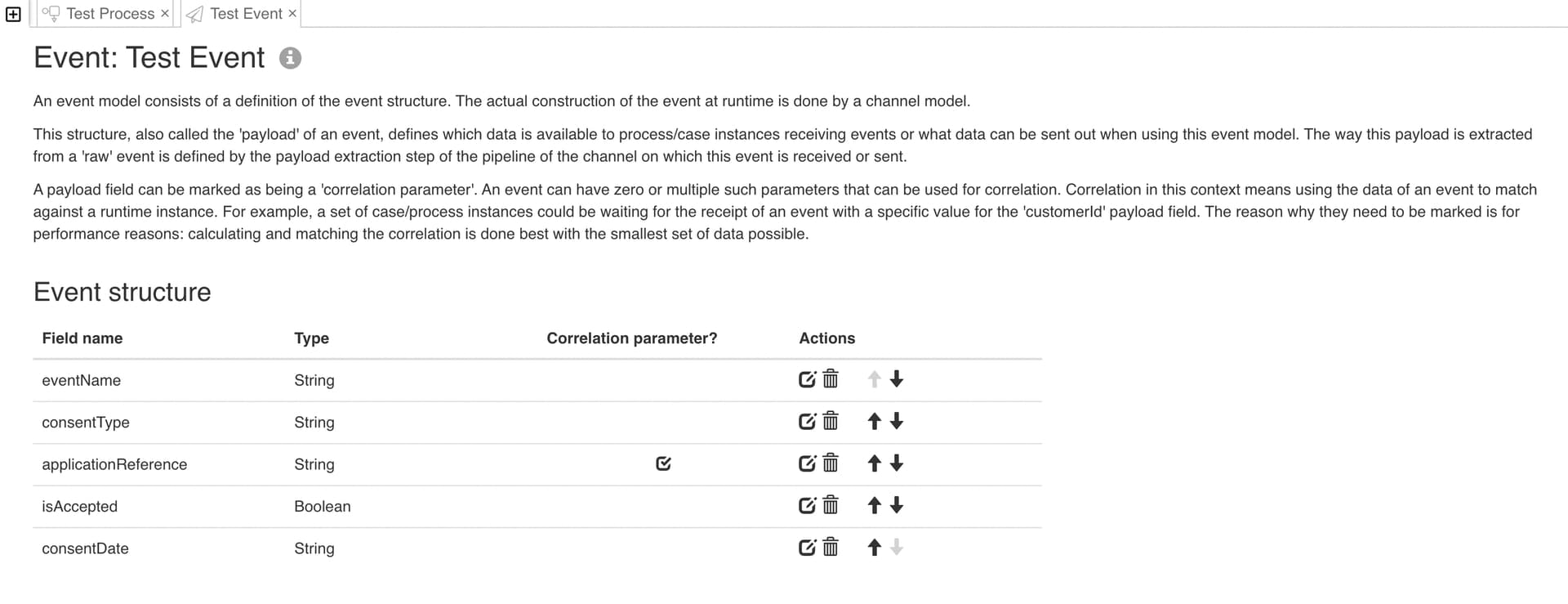Edit the applicationReference field
Screen dimensions: 1568x604
[x=807, y=463]
